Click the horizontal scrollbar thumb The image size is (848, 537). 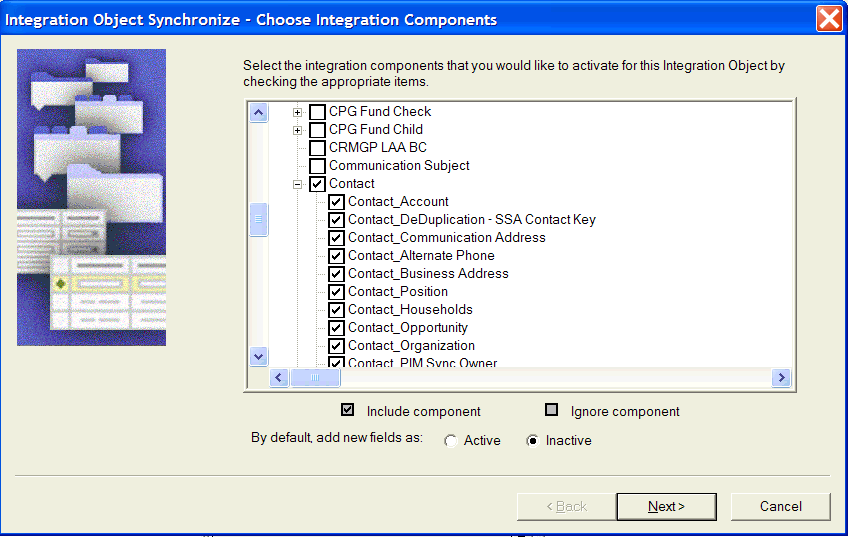315,377
